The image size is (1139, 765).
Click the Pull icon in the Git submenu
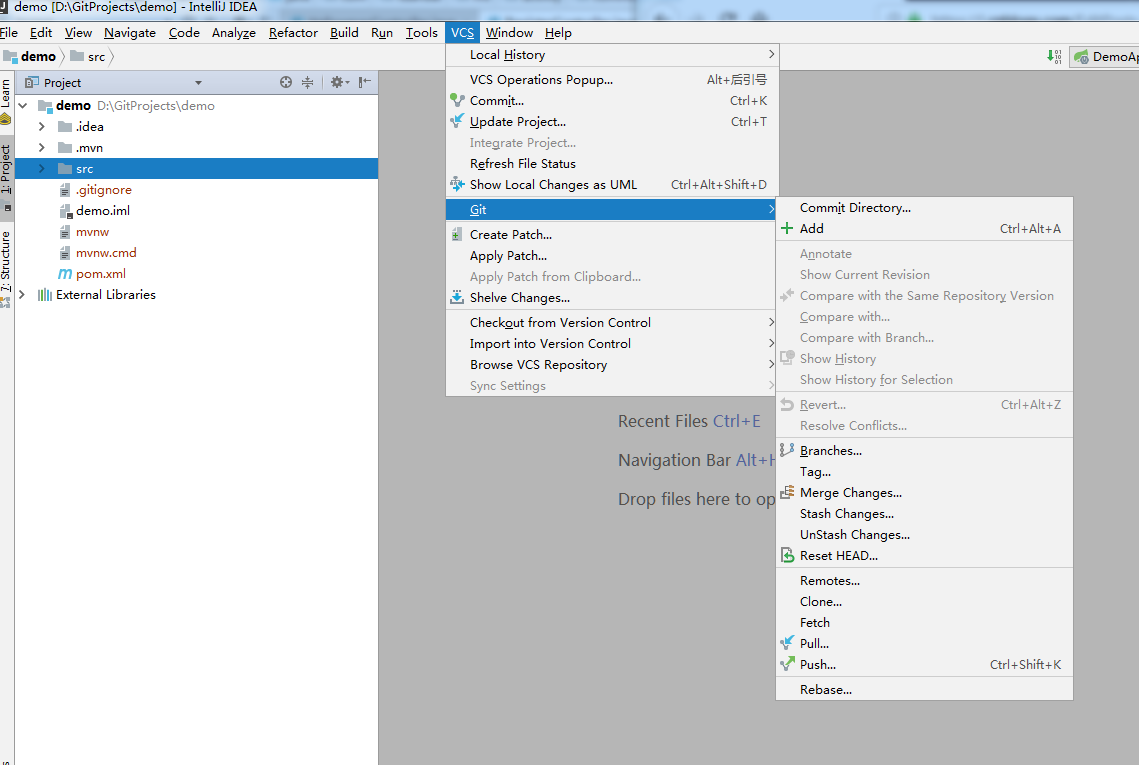pos(787,643)
